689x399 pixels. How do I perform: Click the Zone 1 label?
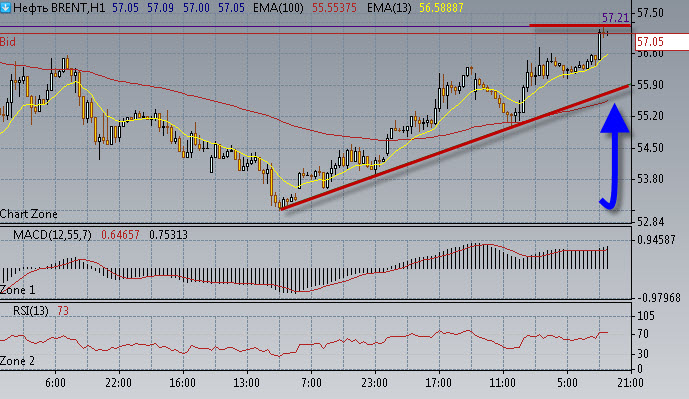17,290
